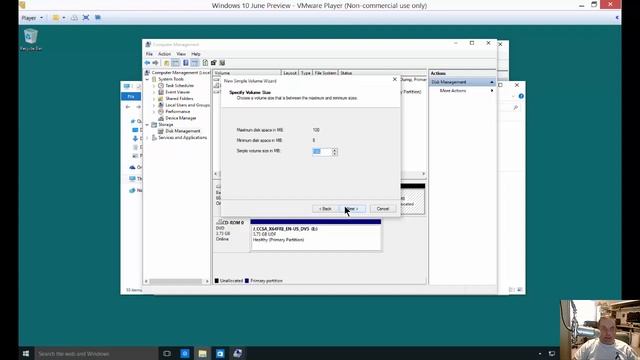Image resolution: width=640 pixels, height=360 pixels.
Task: Click the Type column header
Action: [x=306, y=73]
